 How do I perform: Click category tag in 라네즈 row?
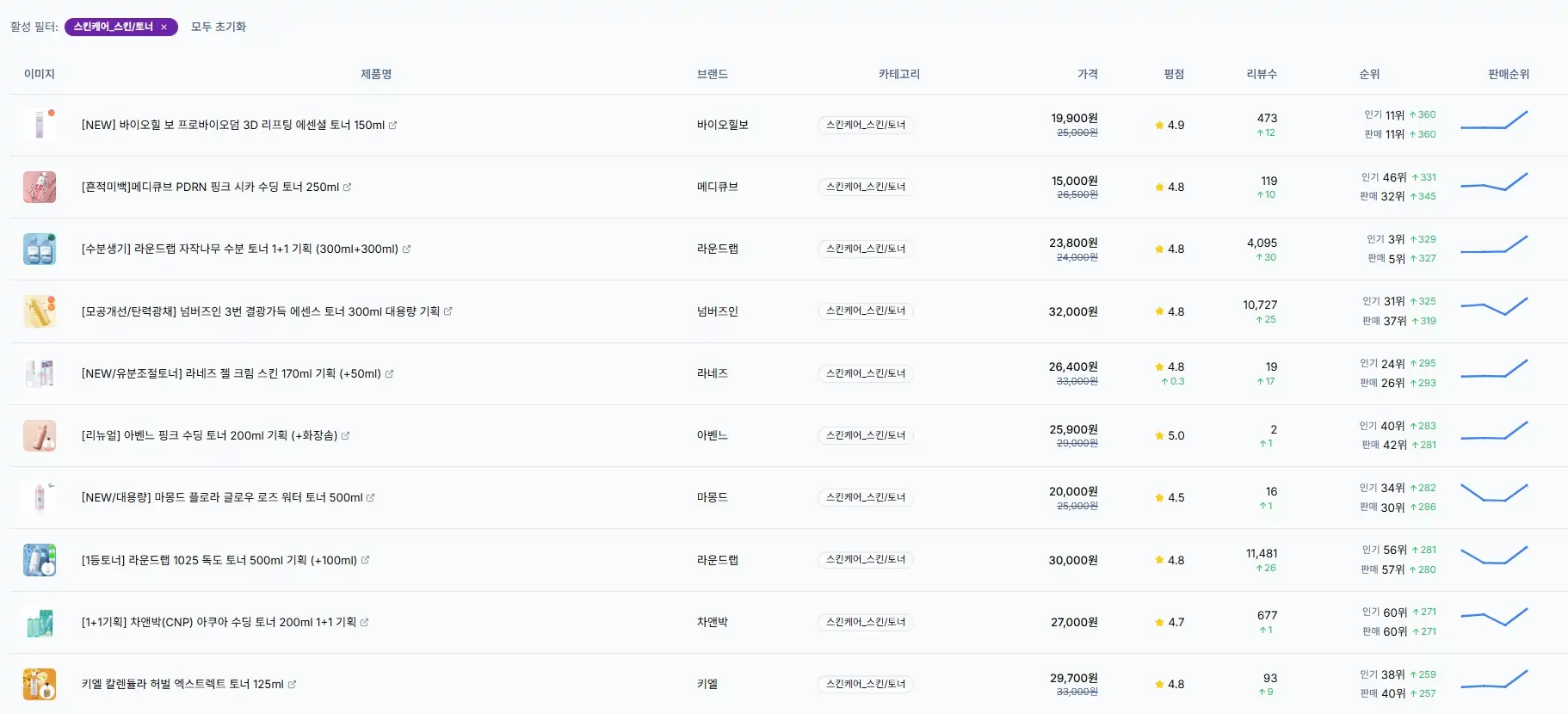pyautogui.click(x=866, y=373)
